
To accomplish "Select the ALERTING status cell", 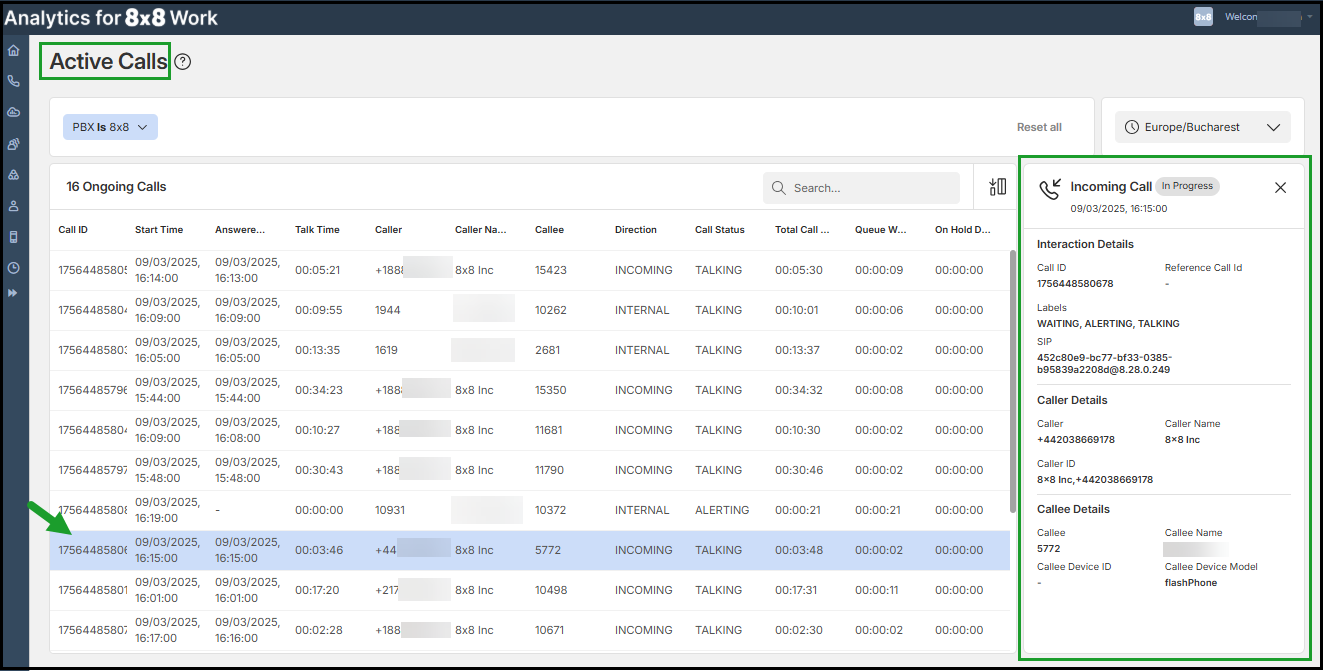I will [x=722, y=510].
